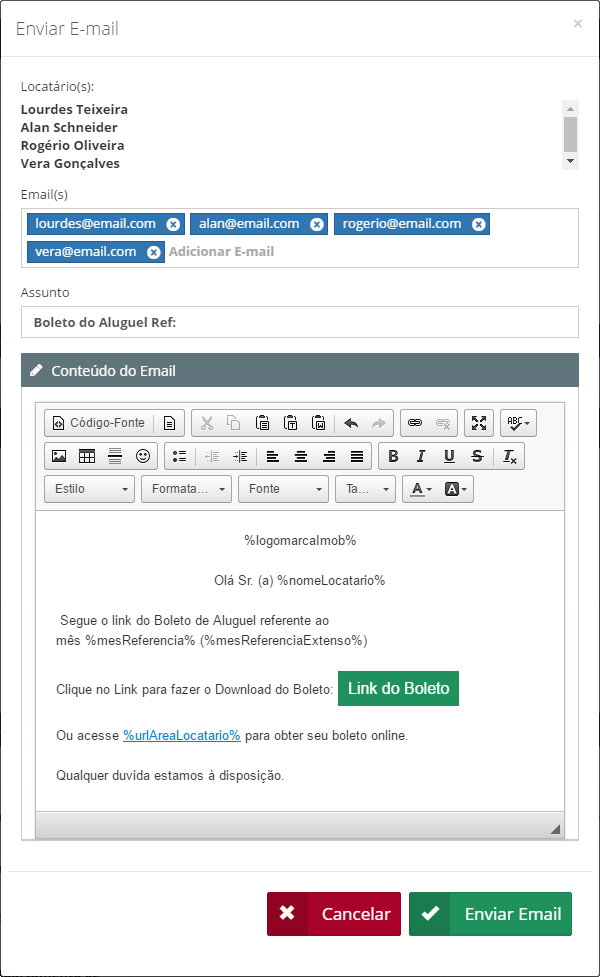Remove rogerio@email.com recipient
The height and width of the screenshot is (977, 600).
(479, 224)
